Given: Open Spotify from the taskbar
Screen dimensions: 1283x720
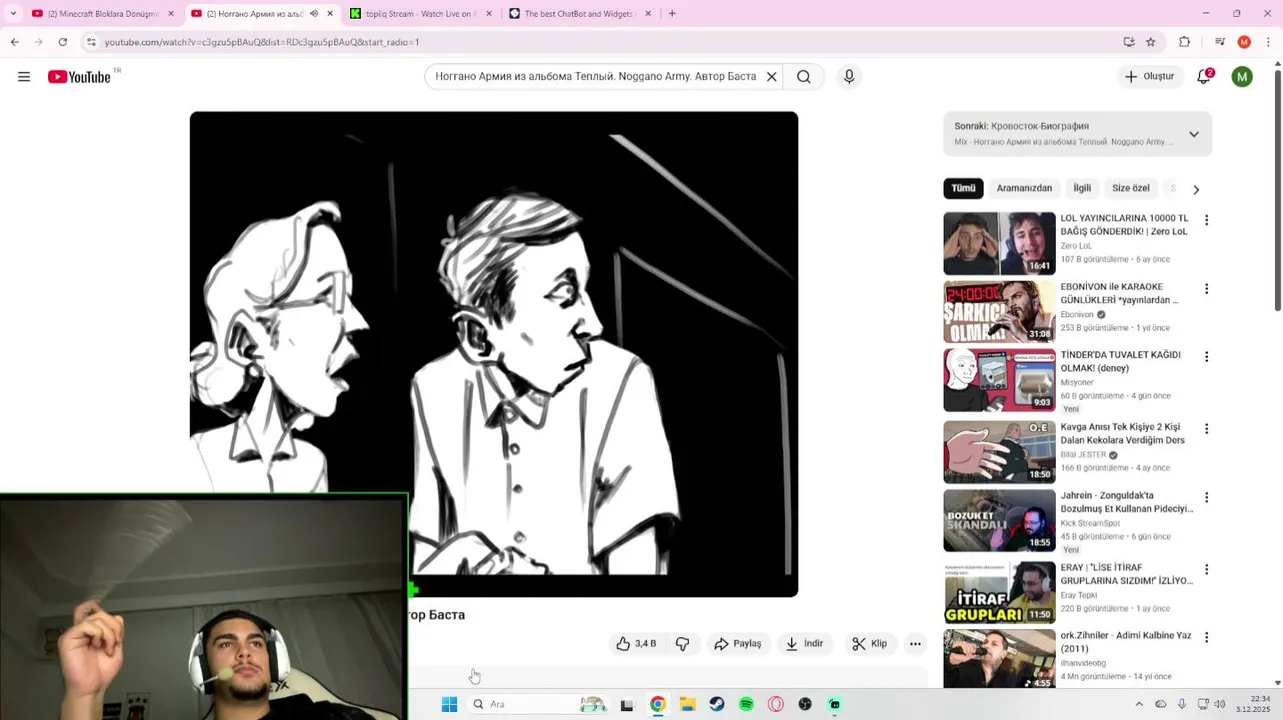Looking at the screenshot, I should (746, 704).
